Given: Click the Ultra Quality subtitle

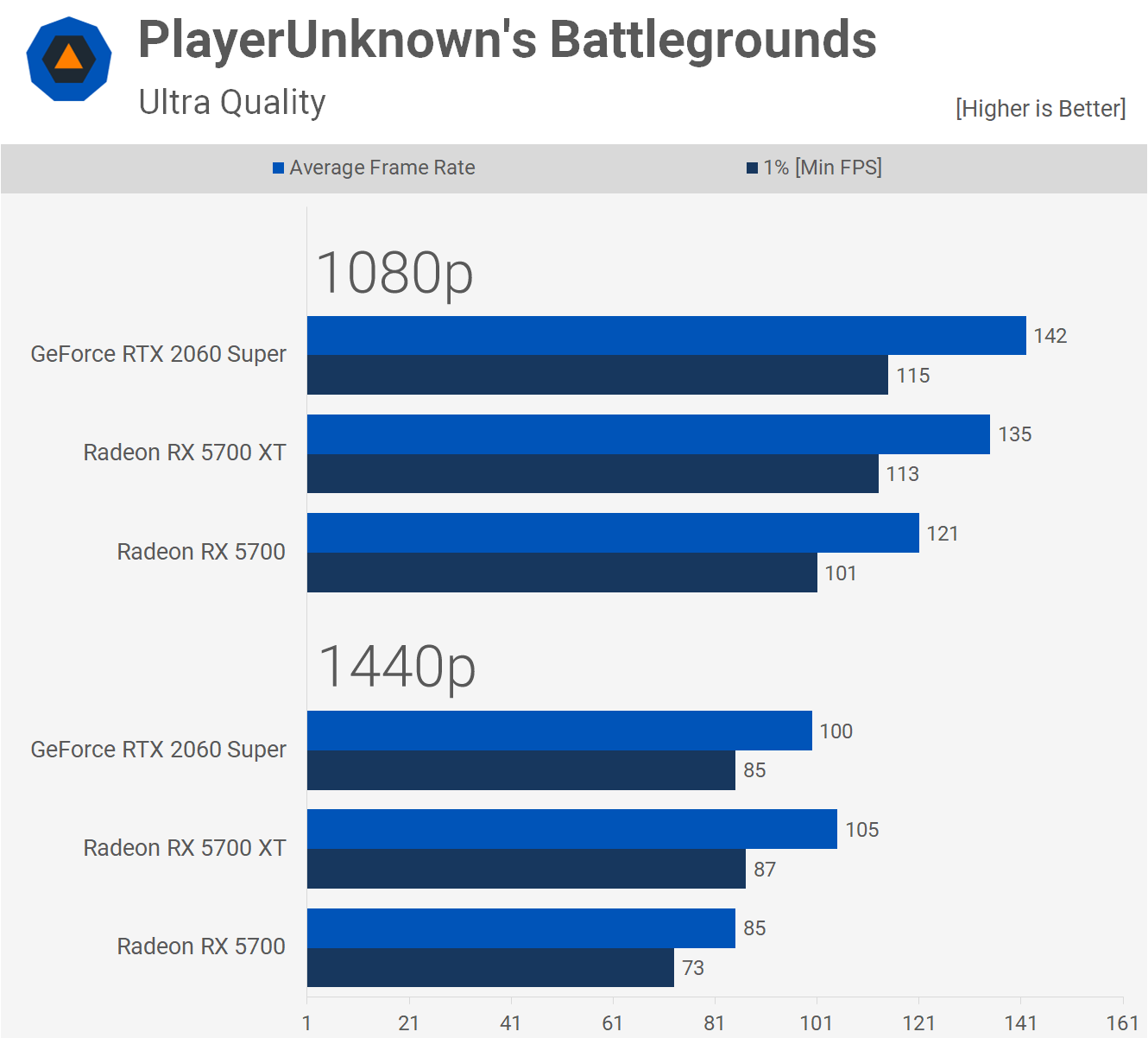Looking at the screenshot, I should coord(232,102).
